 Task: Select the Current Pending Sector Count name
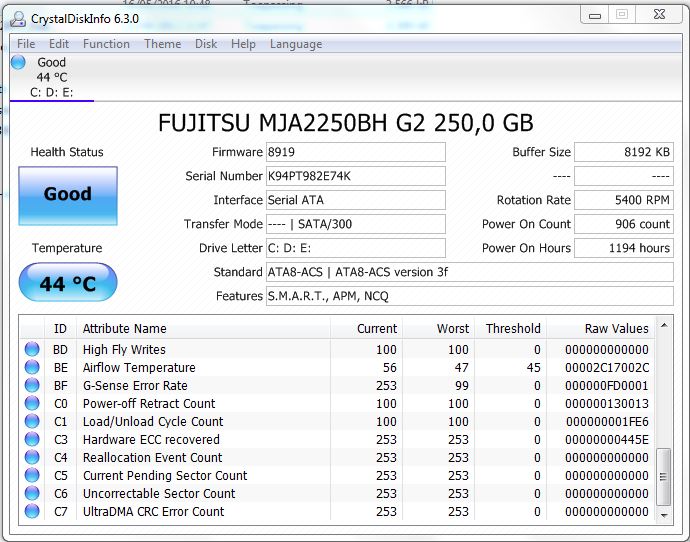(x=165, y=476)
